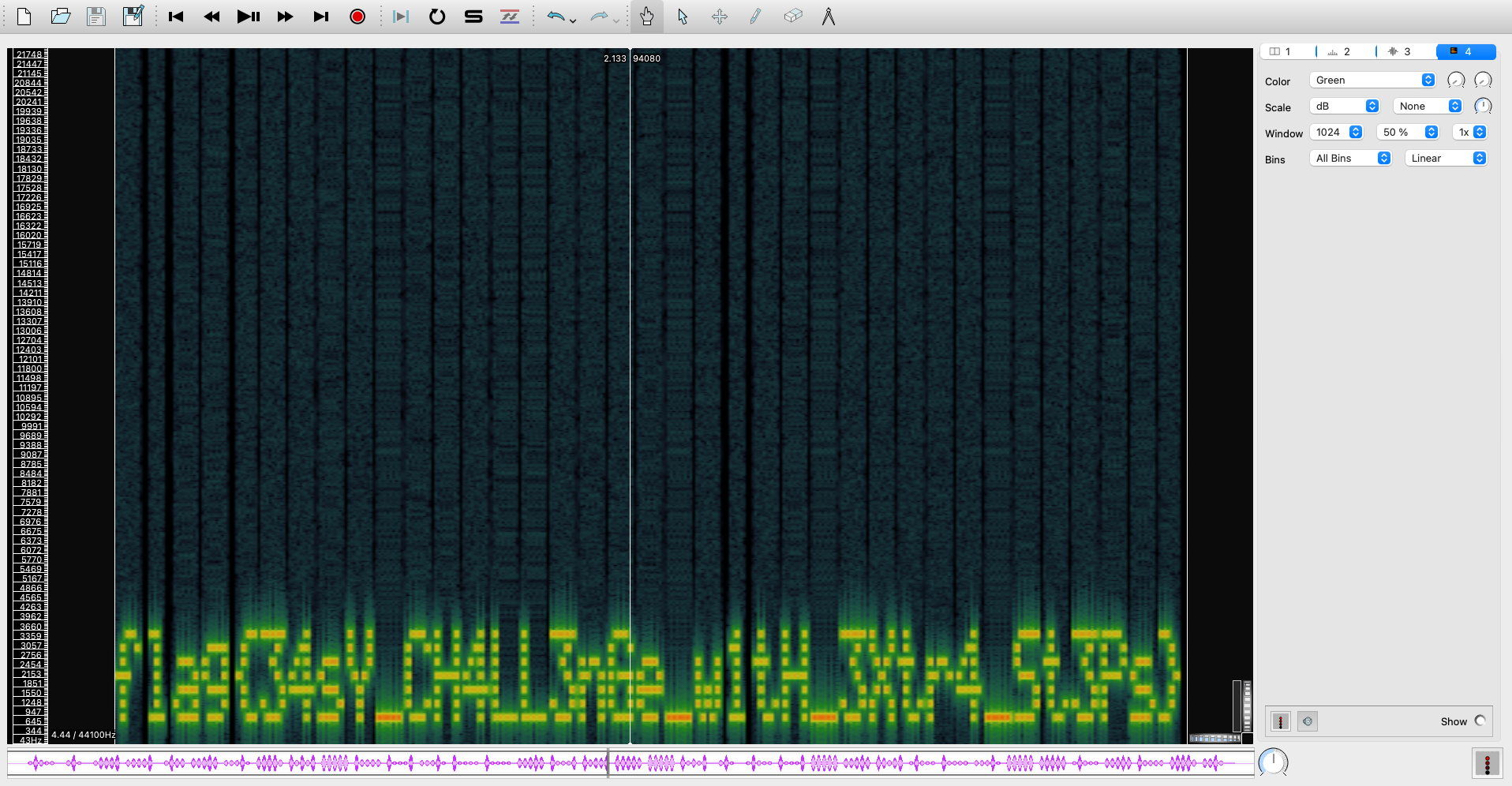Open the Window size dropdown showing 1024
Image resolution: width=1512 pixels, height=786 pixels.
[1338, 133]
